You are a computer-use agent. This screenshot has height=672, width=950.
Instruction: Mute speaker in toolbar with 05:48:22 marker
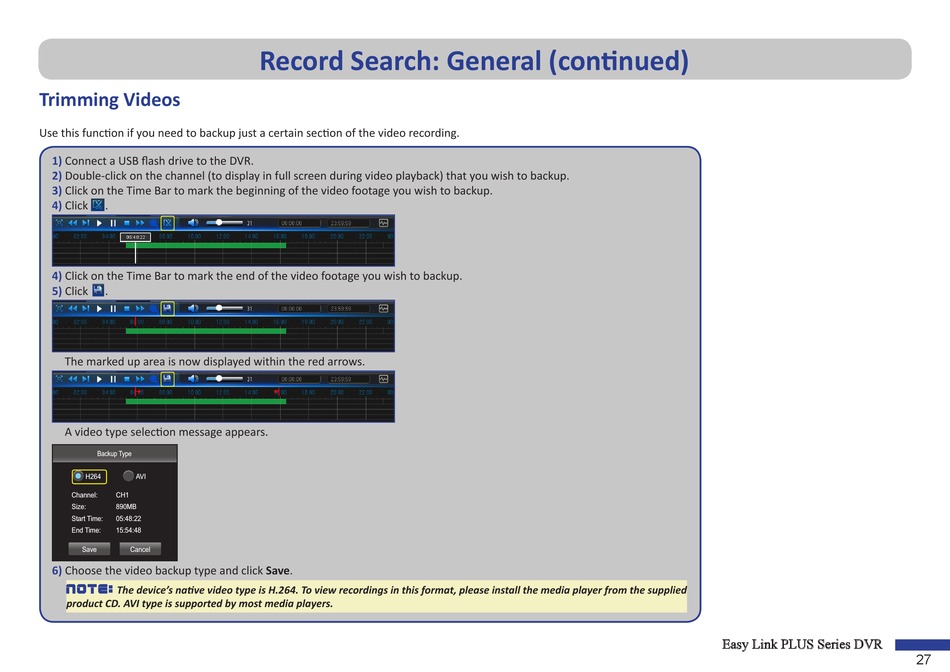coord(193,223)
